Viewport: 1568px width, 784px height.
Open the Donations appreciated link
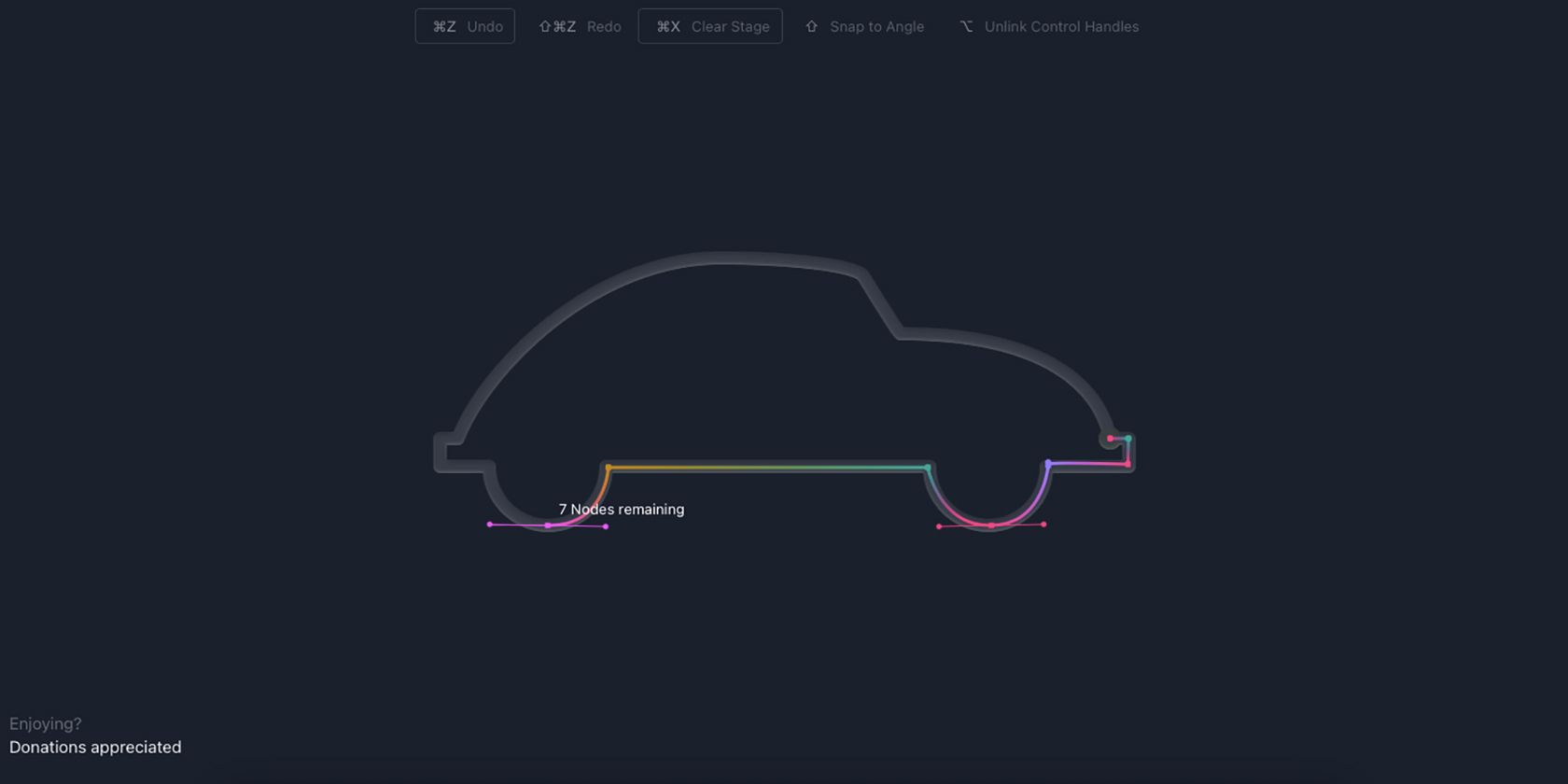point(95,747)
